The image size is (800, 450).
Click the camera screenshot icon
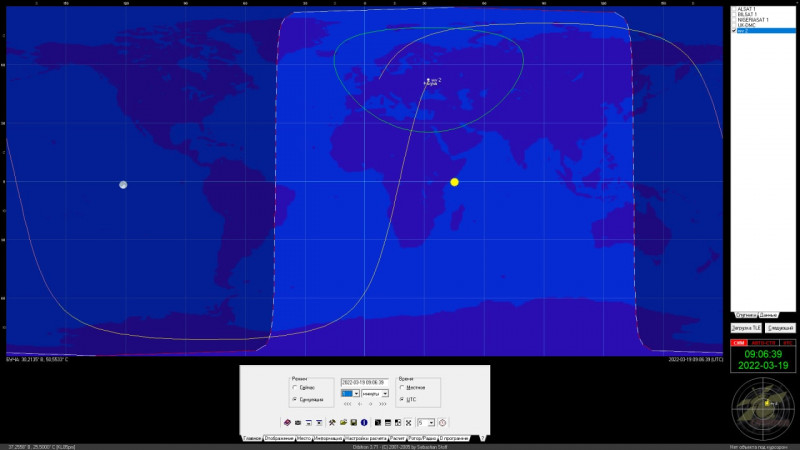[x=298, y=423]
